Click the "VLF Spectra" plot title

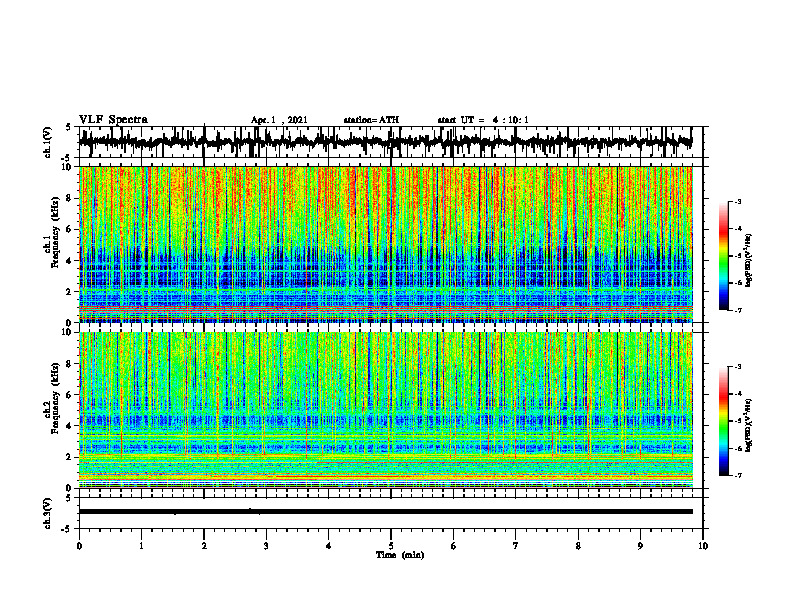pos(113,120)
